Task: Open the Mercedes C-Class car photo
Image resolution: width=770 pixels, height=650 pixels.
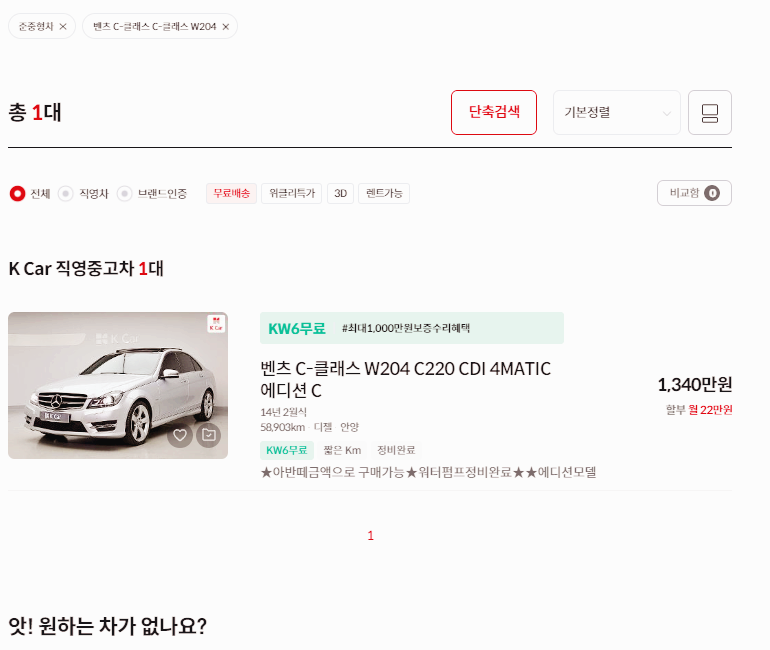Action: (118, 385)
